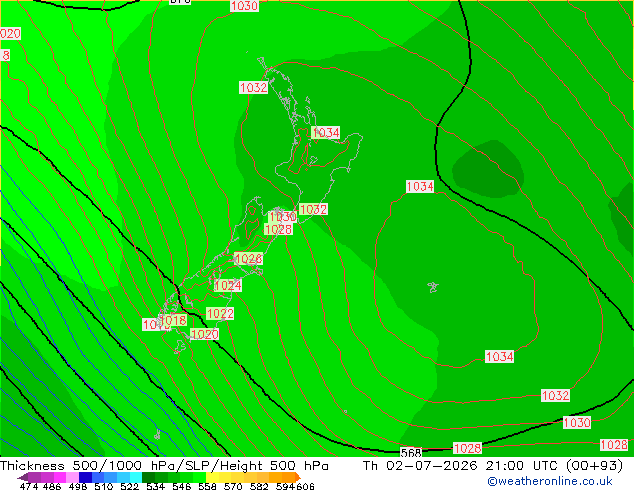Click the orange right arrow of the legend
The width and height of the screenshot is (634, 490).
[297, 477]
